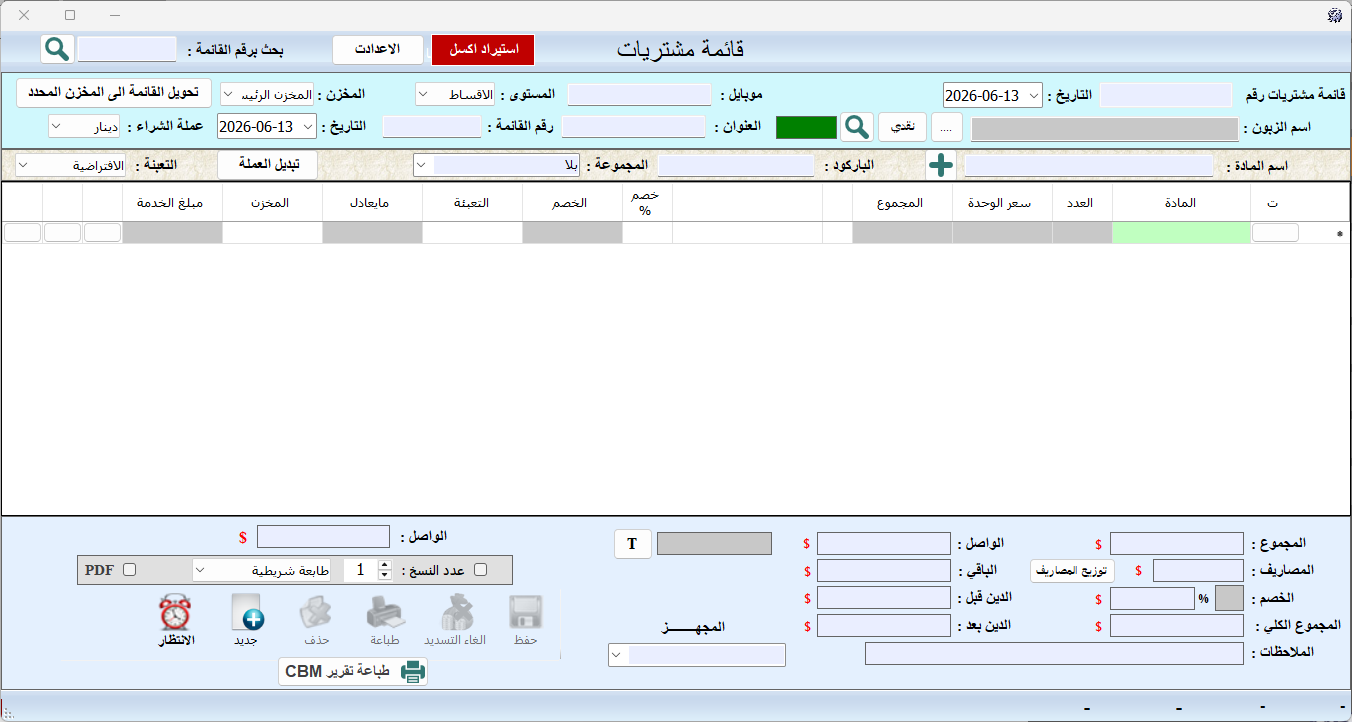Click the موبايل mobile input field
Screen dimensions: 1352x722
[x=639, y=95]
